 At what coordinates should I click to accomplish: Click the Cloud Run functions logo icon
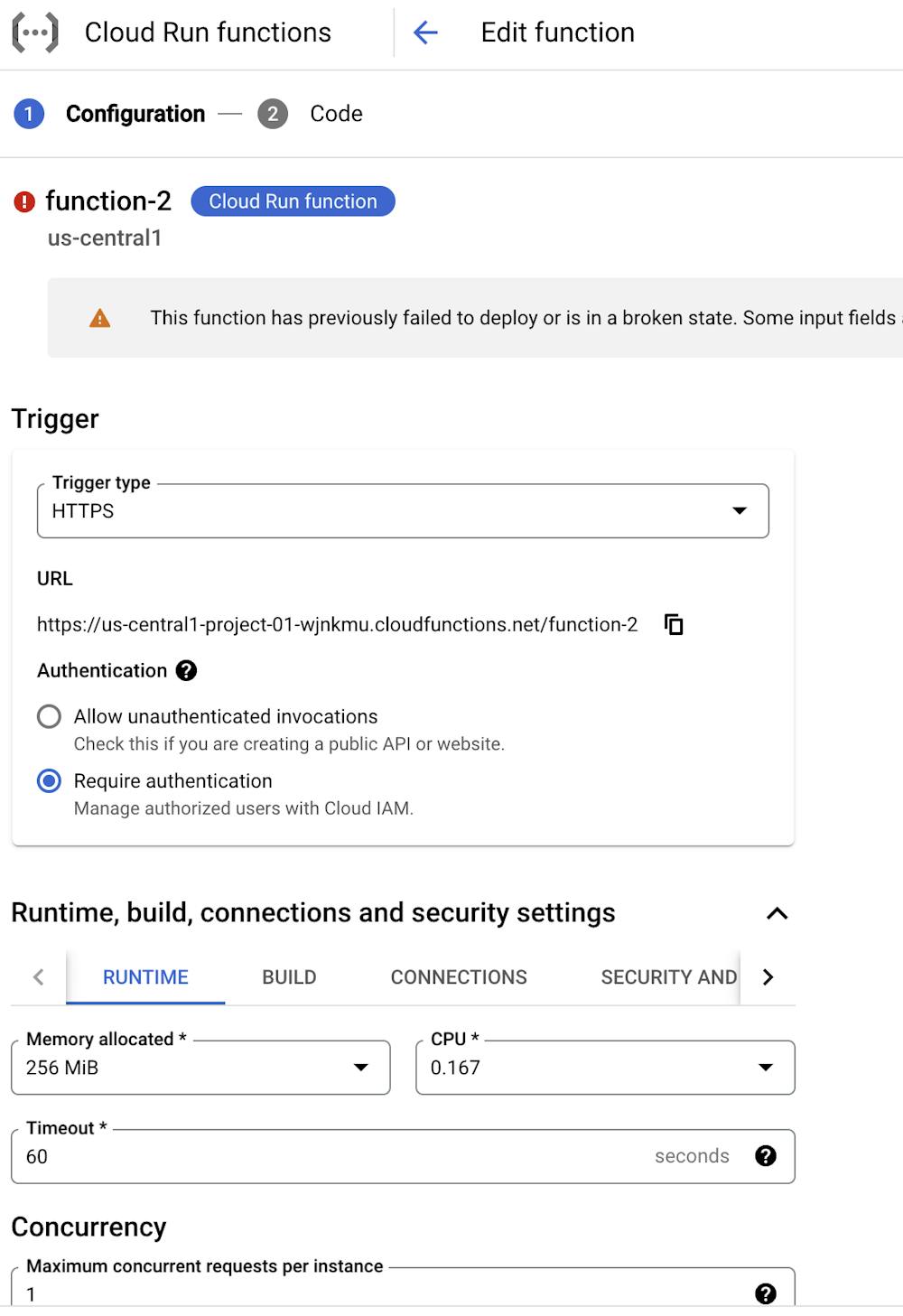click(x=35, y=33)
